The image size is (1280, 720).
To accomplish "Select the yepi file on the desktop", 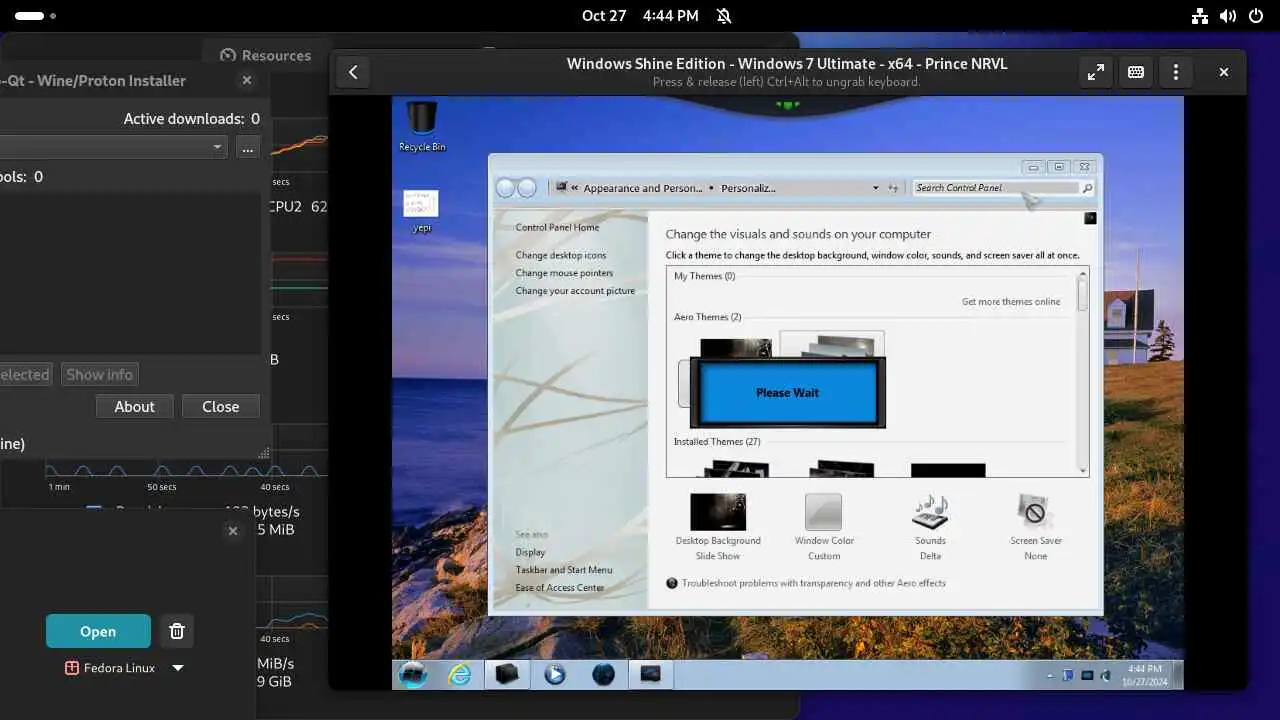I will click(421, 211).
